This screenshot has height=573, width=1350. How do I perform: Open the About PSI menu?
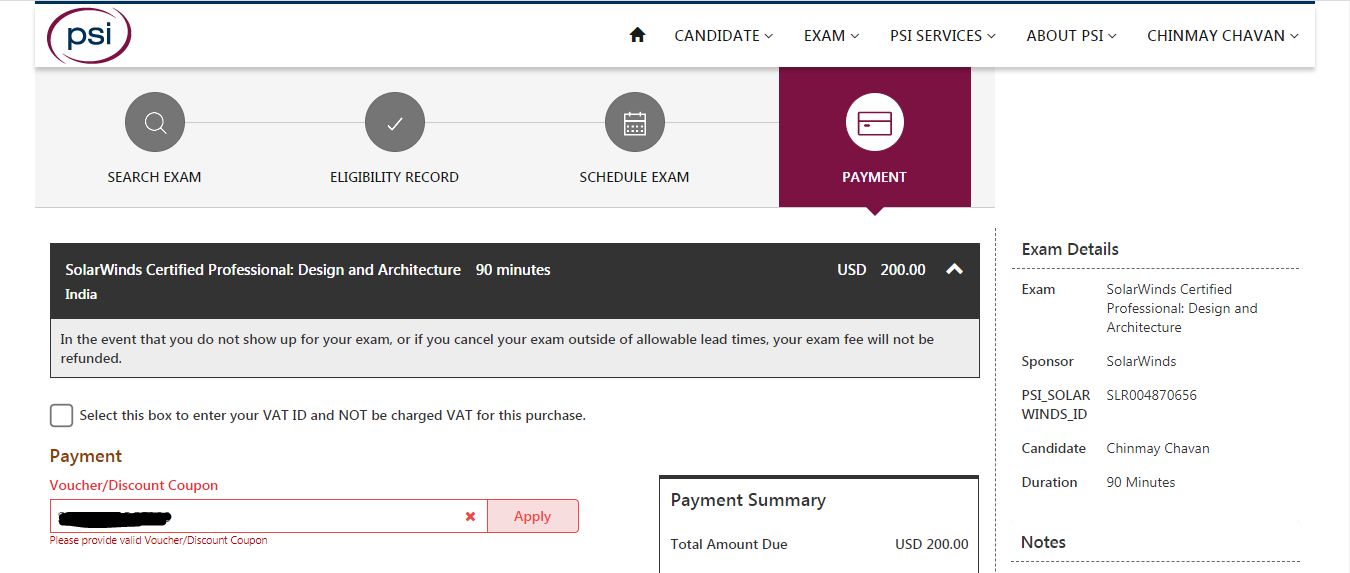click(1071, 35)
